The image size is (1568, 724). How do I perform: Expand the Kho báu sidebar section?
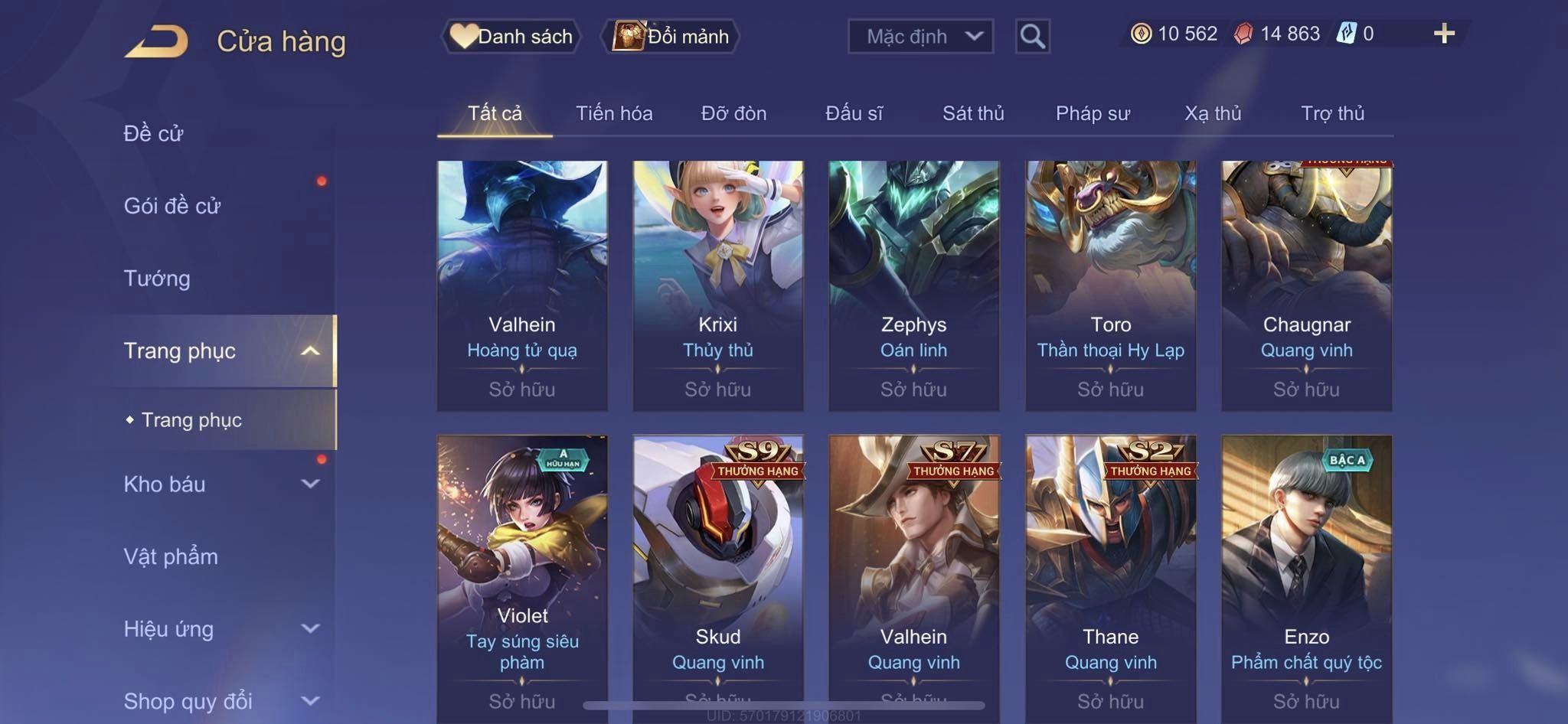(310, 484)
